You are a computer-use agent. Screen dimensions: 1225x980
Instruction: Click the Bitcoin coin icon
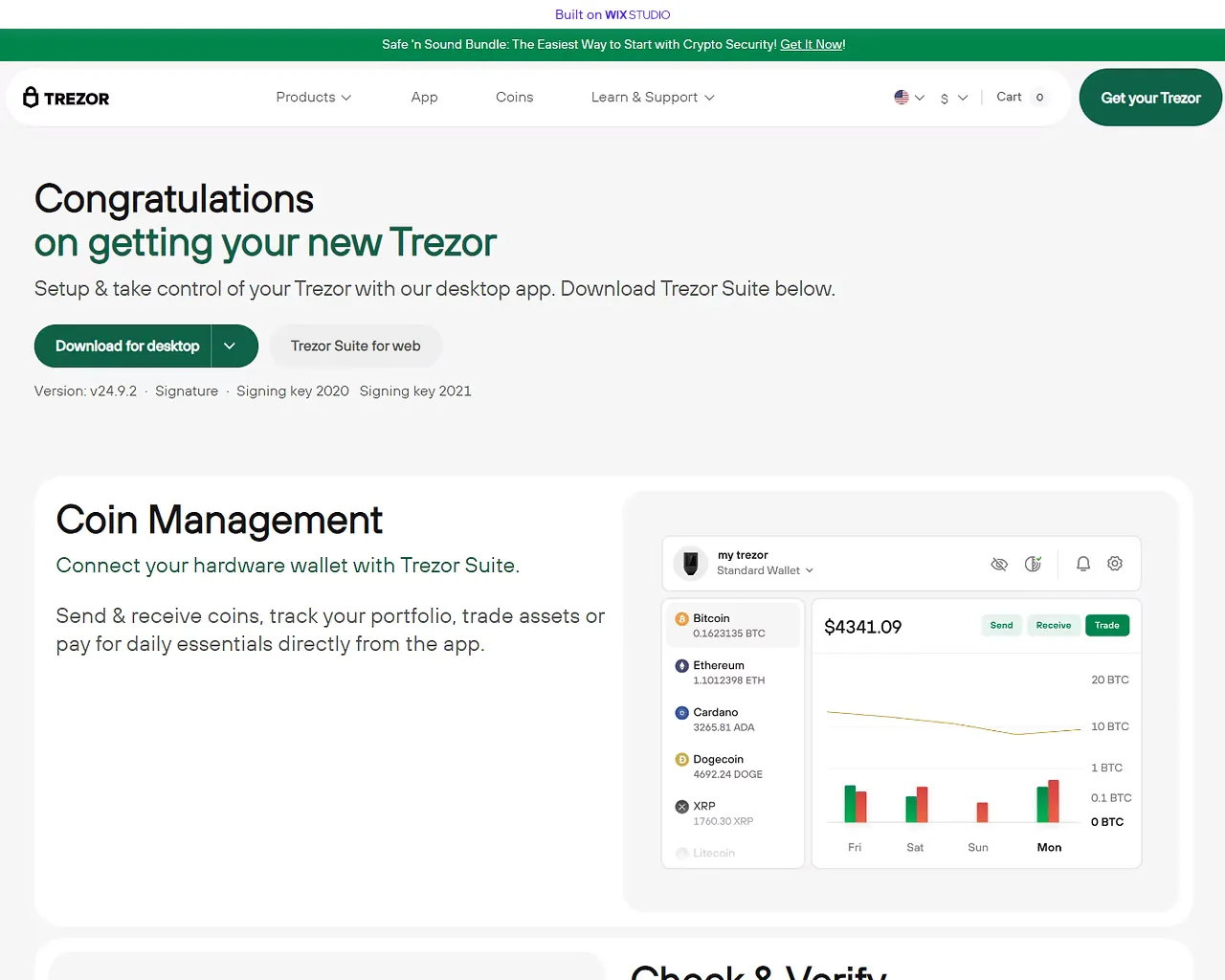pyautogui.click(x=682, y=619)
